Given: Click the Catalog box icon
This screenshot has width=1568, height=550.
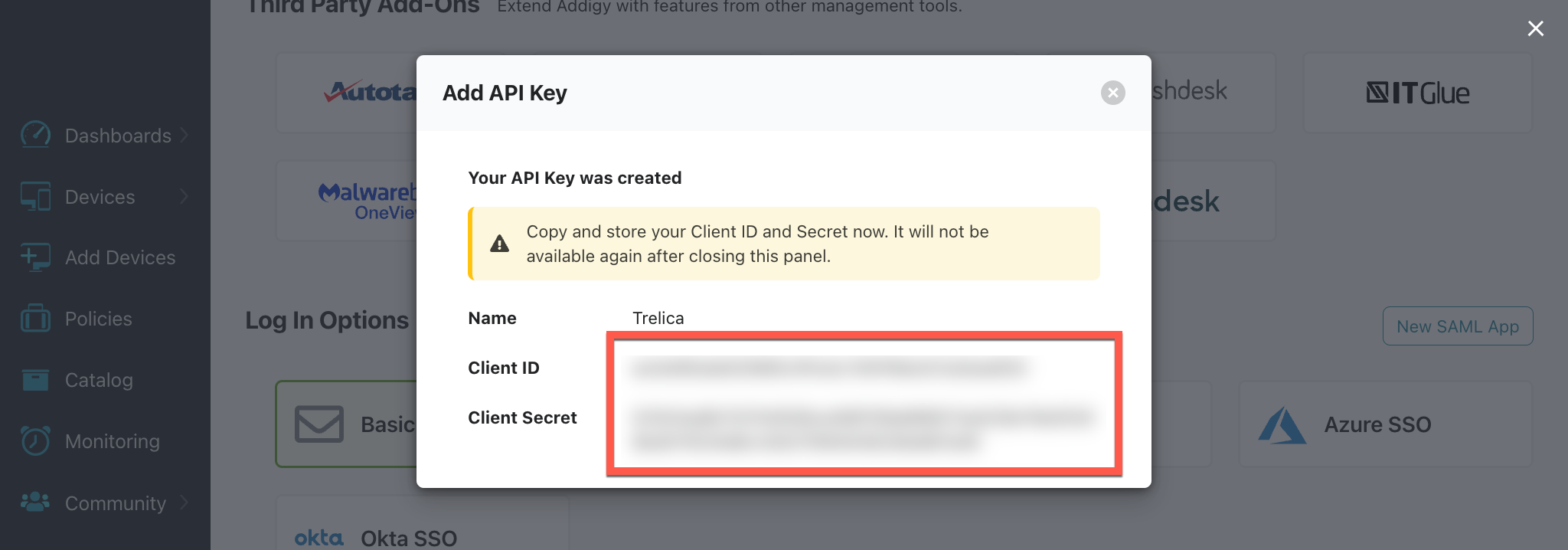Looking at the screenshot, I should pos(35,379).
